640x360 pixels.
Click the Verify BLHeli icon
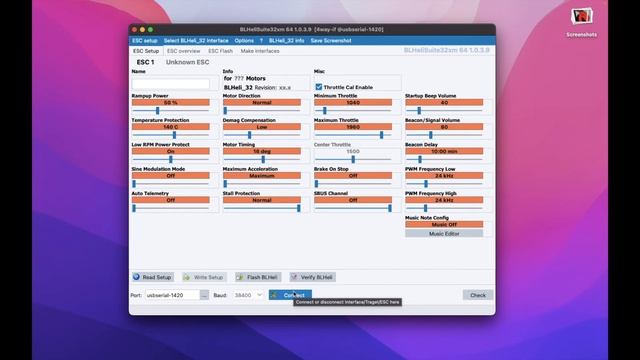tap(294, 277)
